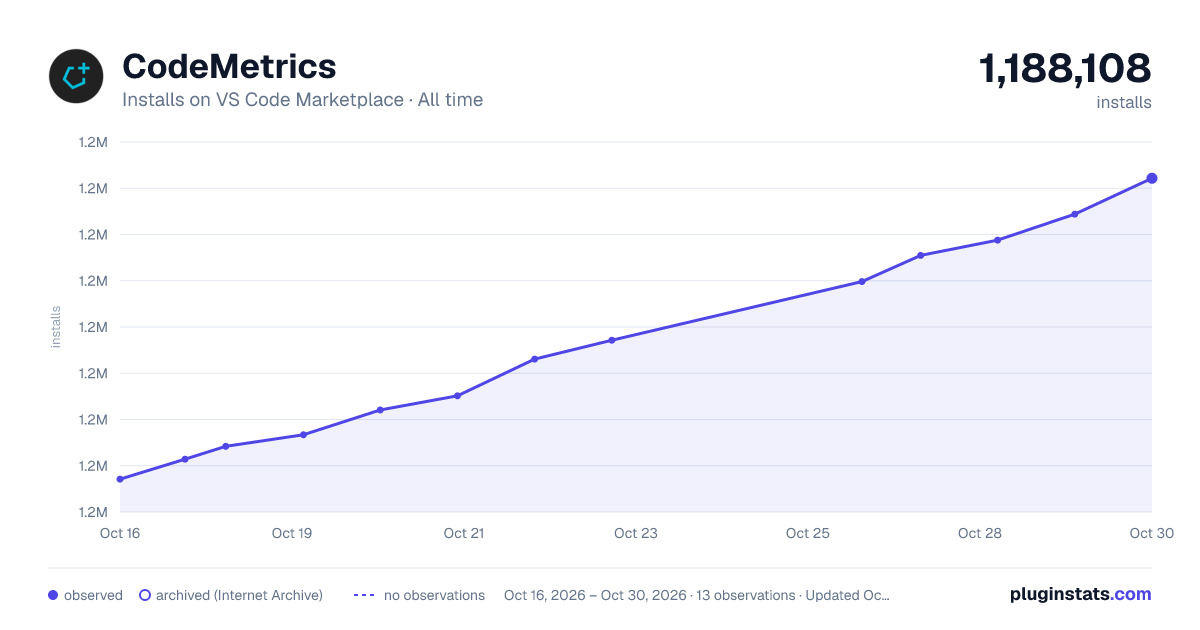Click the CodeMetrics extension logo icon

click(77, 76)
